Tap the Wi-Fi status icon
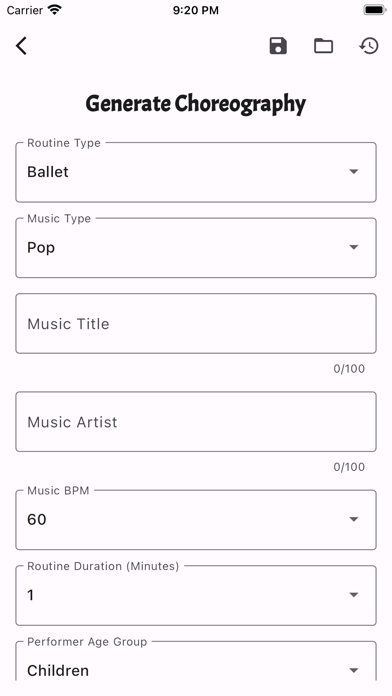This screenshot has height=696, width=392. tap(55, 10)
